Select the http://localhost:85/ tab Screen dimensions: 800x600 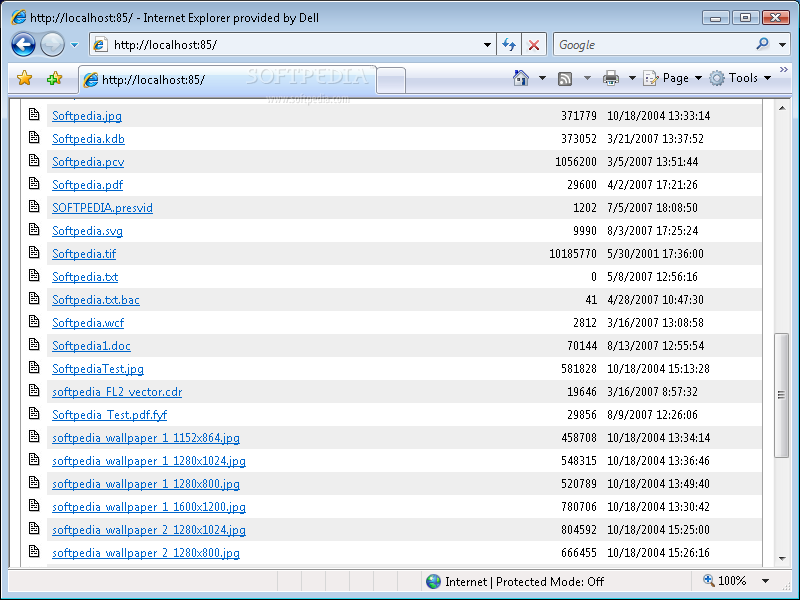pyautogui.click(x=228, y=80)
